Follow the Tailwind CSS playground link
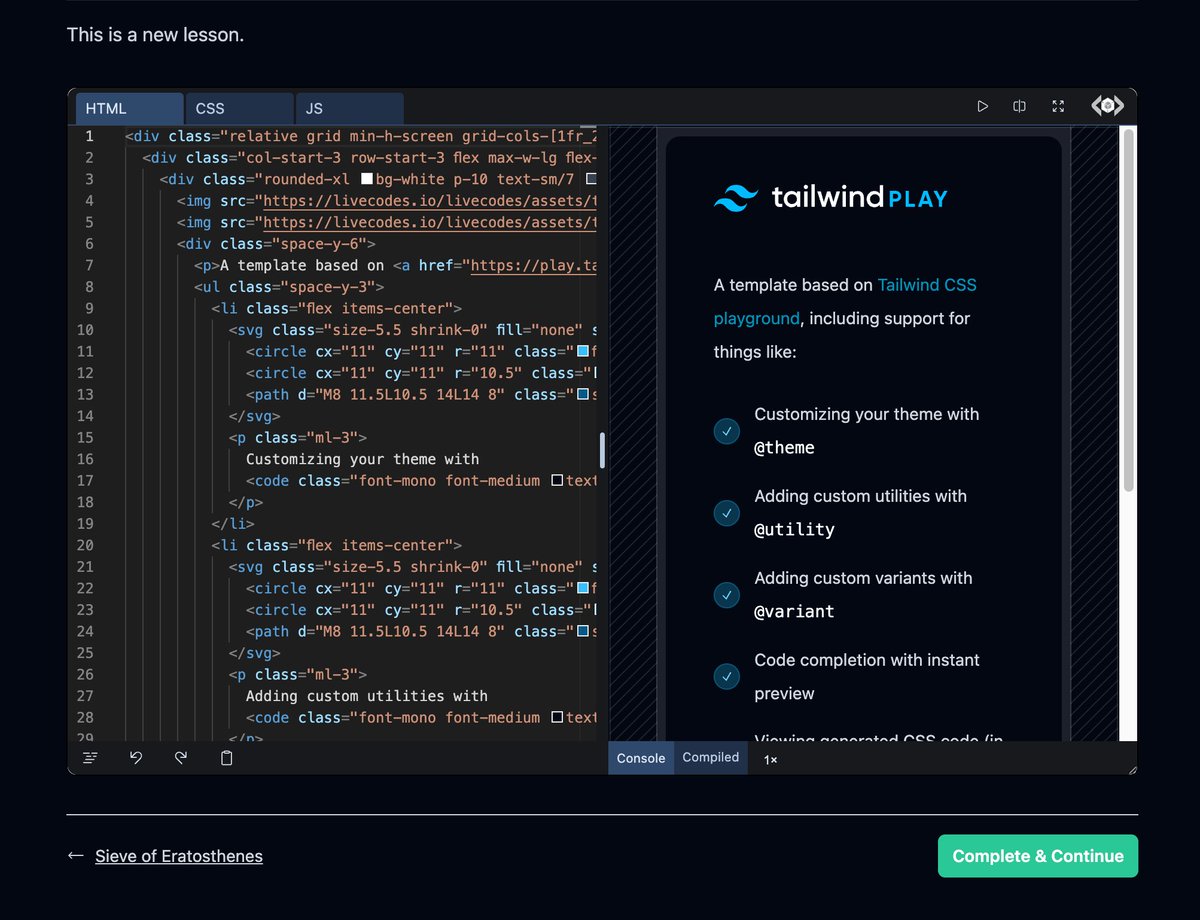Screen dimensions: 1200x920 (927, 284)
